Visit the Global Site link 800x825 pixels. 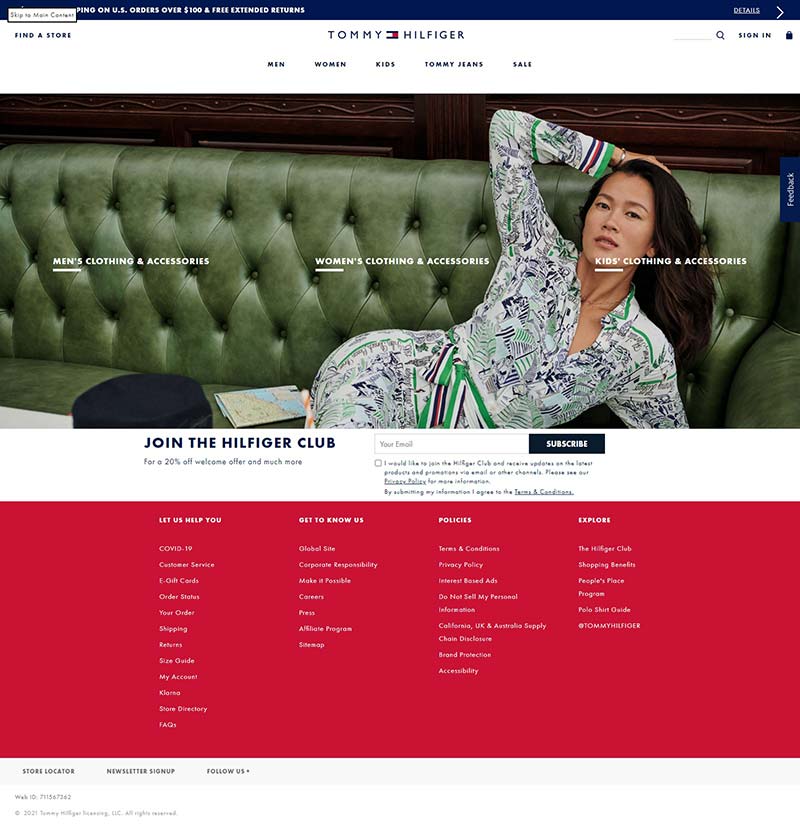point(317,548)
